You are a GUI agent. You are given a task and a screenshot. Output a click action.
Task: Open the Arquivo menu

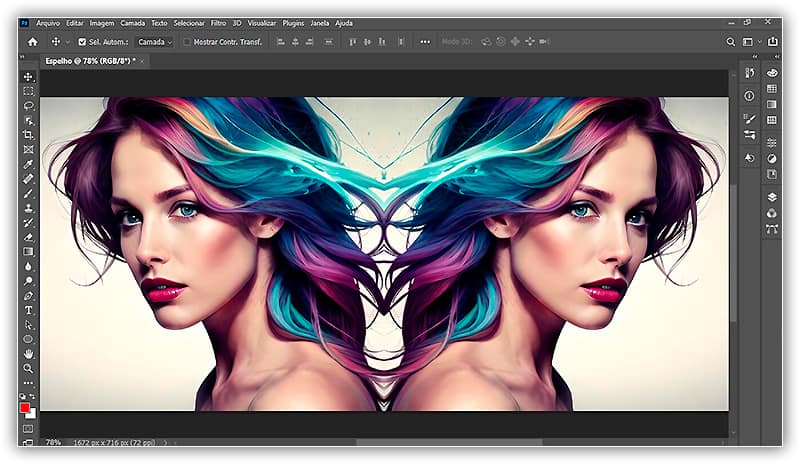coord(48,23)
